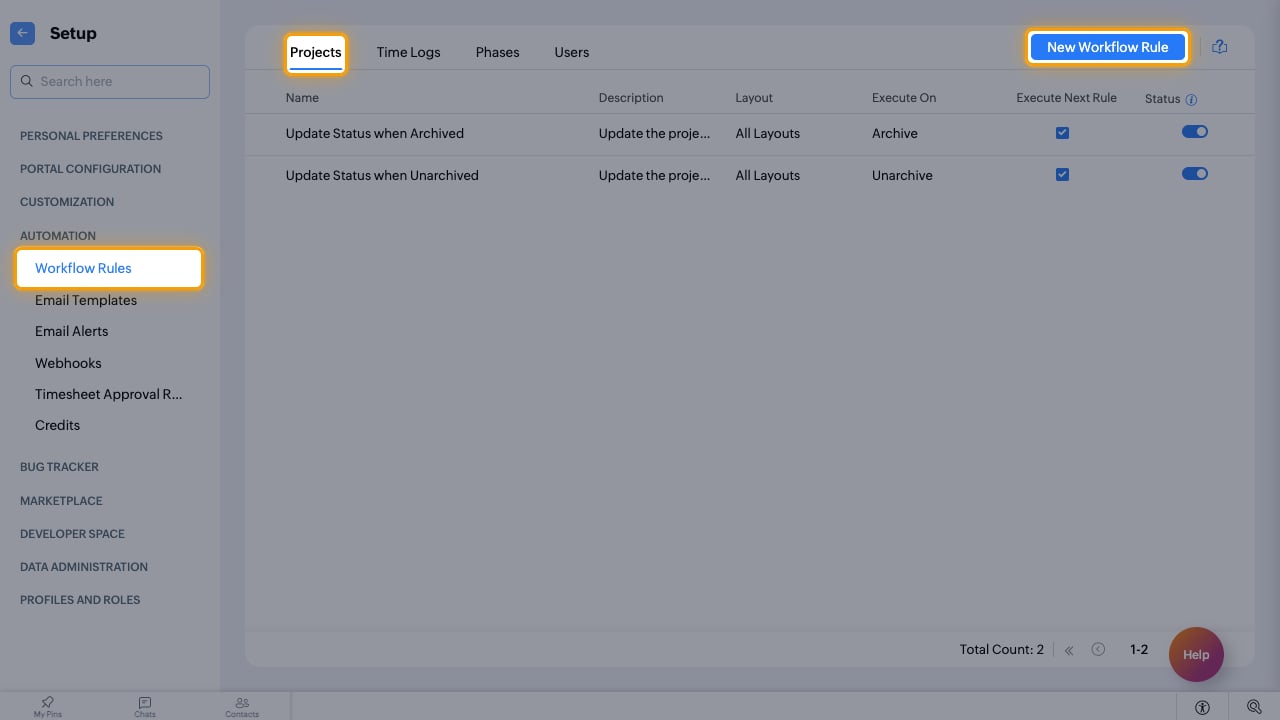Click the accessibility icon in bottom bar
Image resolution: width=1280 pixels, height=720 pixels.
pyautogui.click(x=1202, y=707)
